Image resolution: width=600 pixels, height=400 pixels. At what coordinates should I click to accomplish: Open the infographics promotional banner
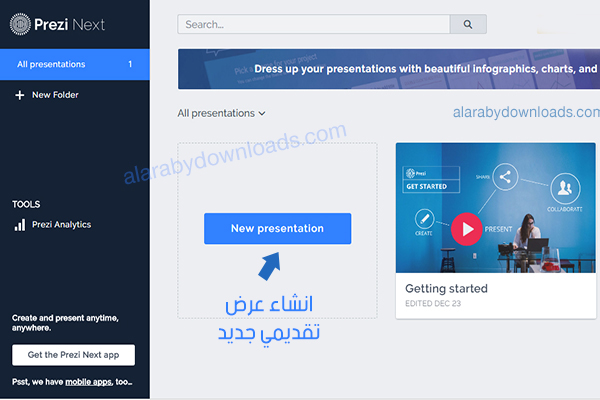(389, 69)
